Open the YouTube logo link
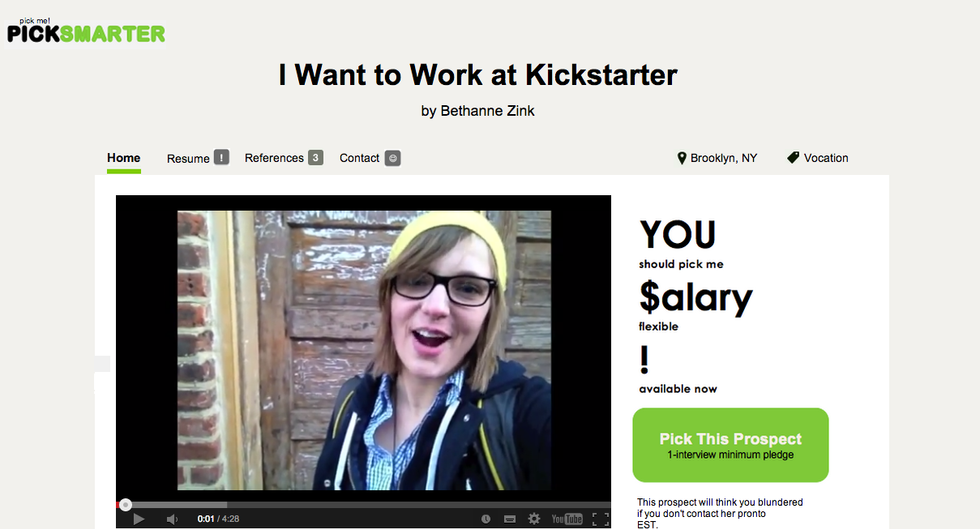The height and width of the screenshot is (529, 980). click(x=566, y=519)
